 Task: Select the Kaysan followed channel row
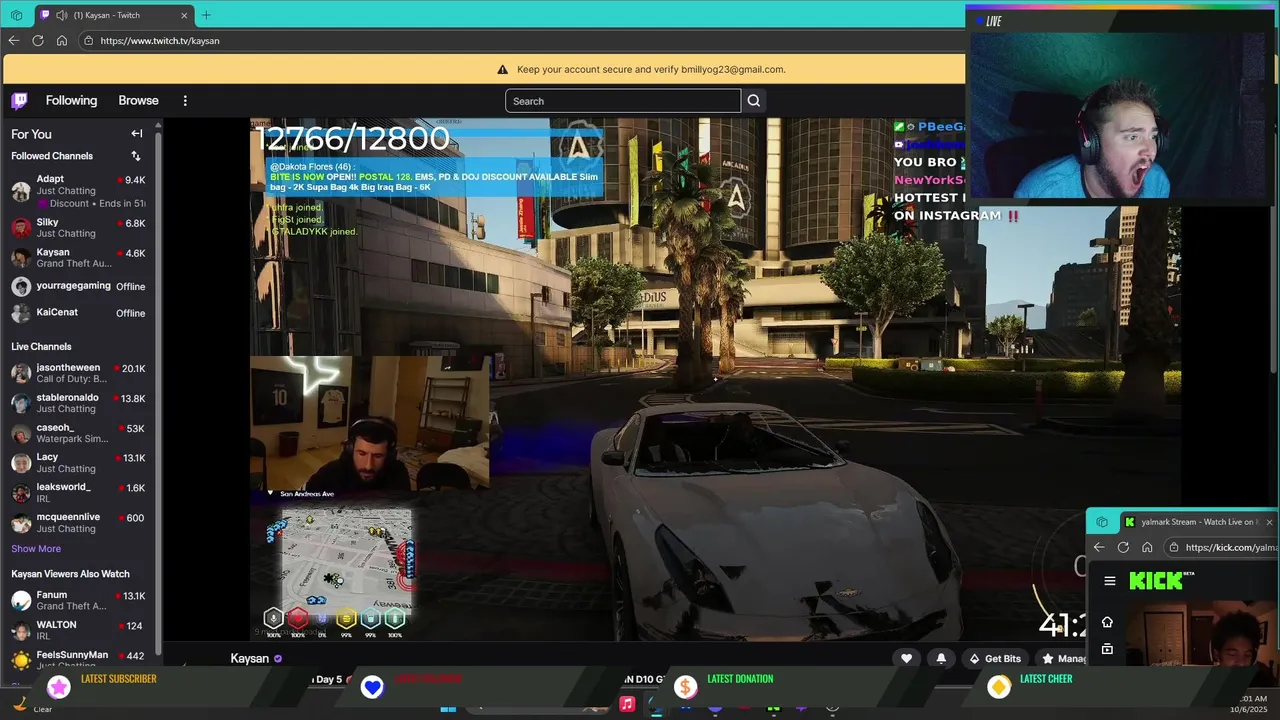pos(78,258)
